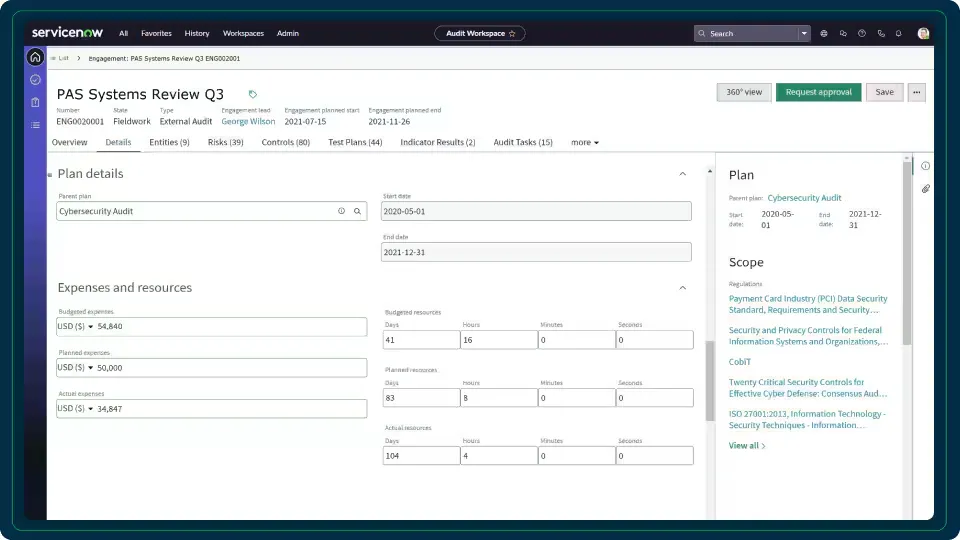Open the search scope dropdown arrow
The height and width of the screenshot is (540, 960).
(x=804, y=34)
